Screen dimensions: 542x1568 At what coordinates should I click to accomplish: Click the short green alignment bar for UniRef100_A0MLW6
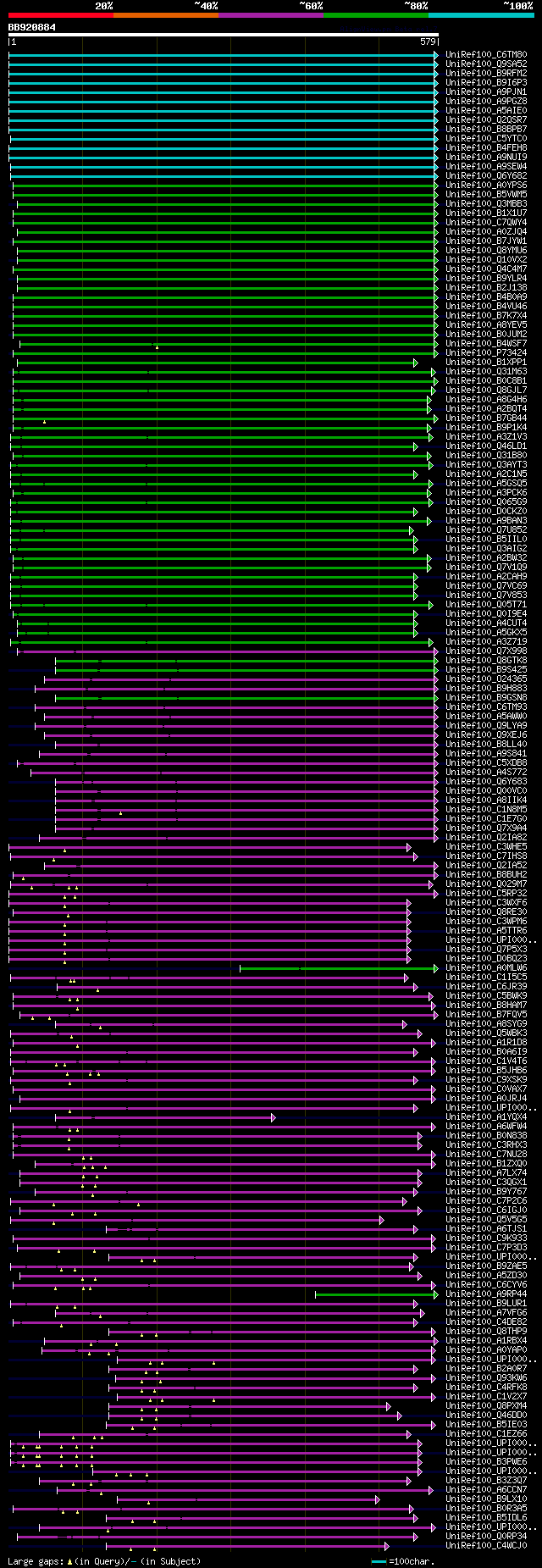point(339,968)
